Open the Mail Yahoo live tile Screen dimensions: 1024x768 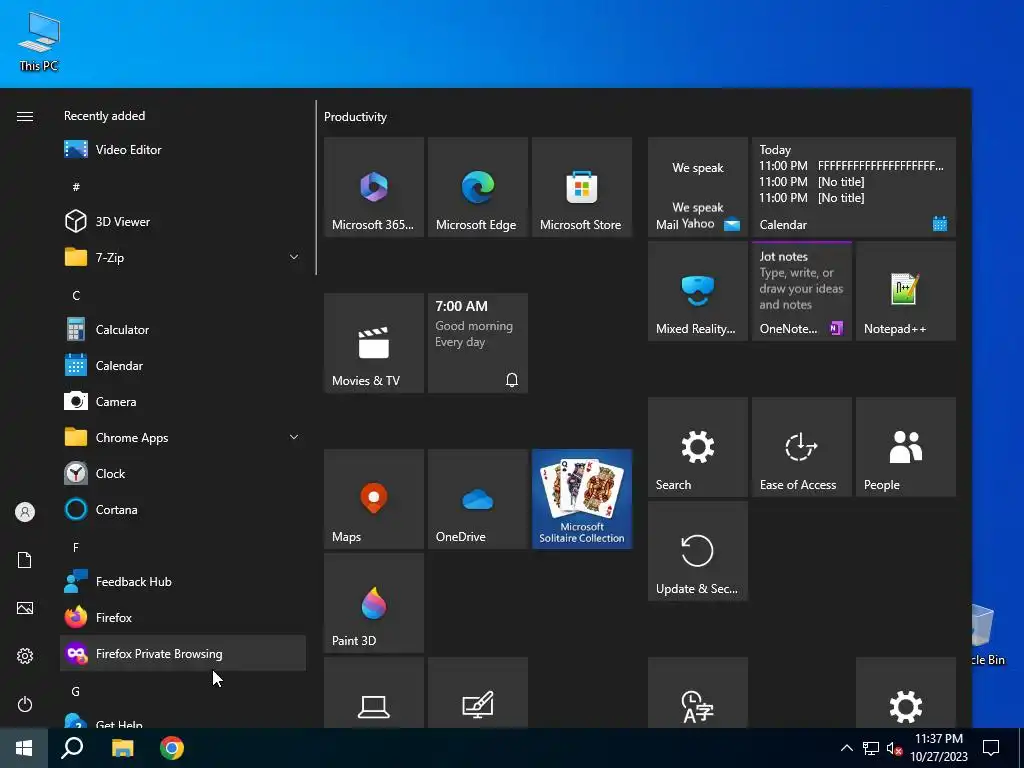pyautogui.click(x=697, y=187)
